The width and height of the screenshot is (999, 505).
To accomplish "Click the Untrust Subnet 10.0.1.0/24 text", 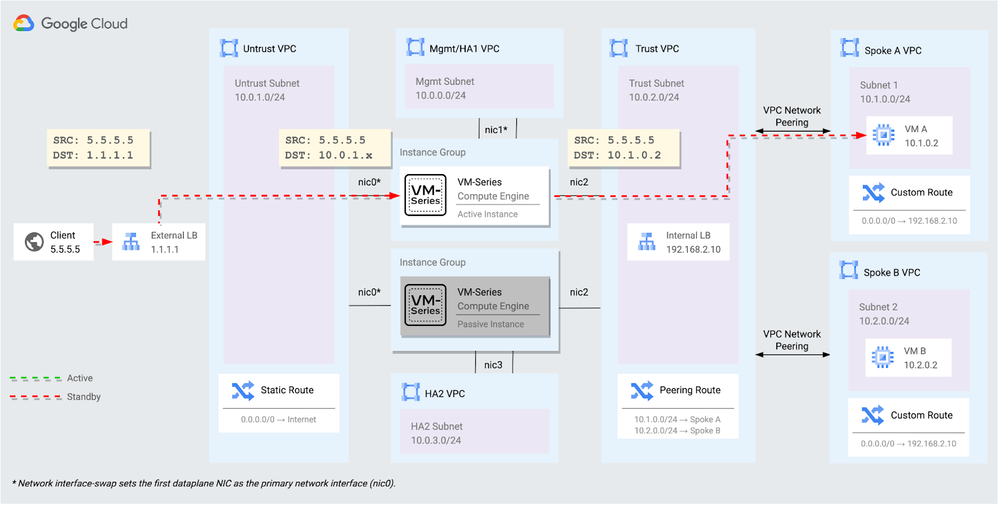I will click(x=267, y=90).
